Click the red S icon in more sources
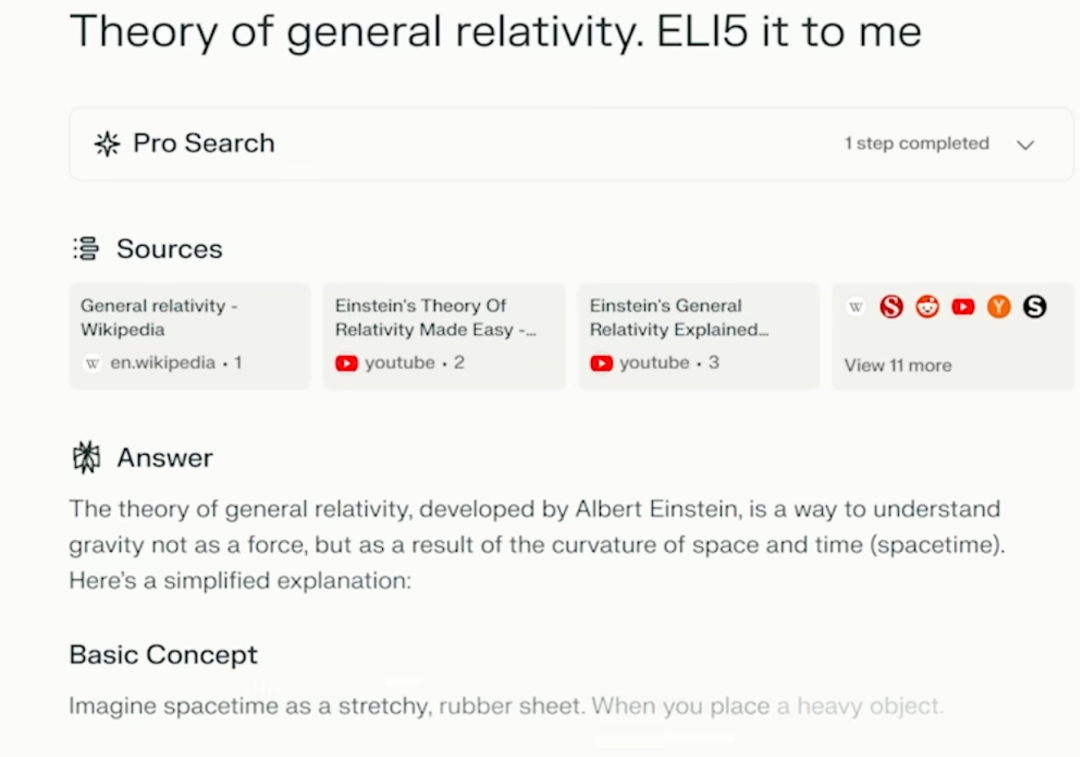 coord(892,307)
